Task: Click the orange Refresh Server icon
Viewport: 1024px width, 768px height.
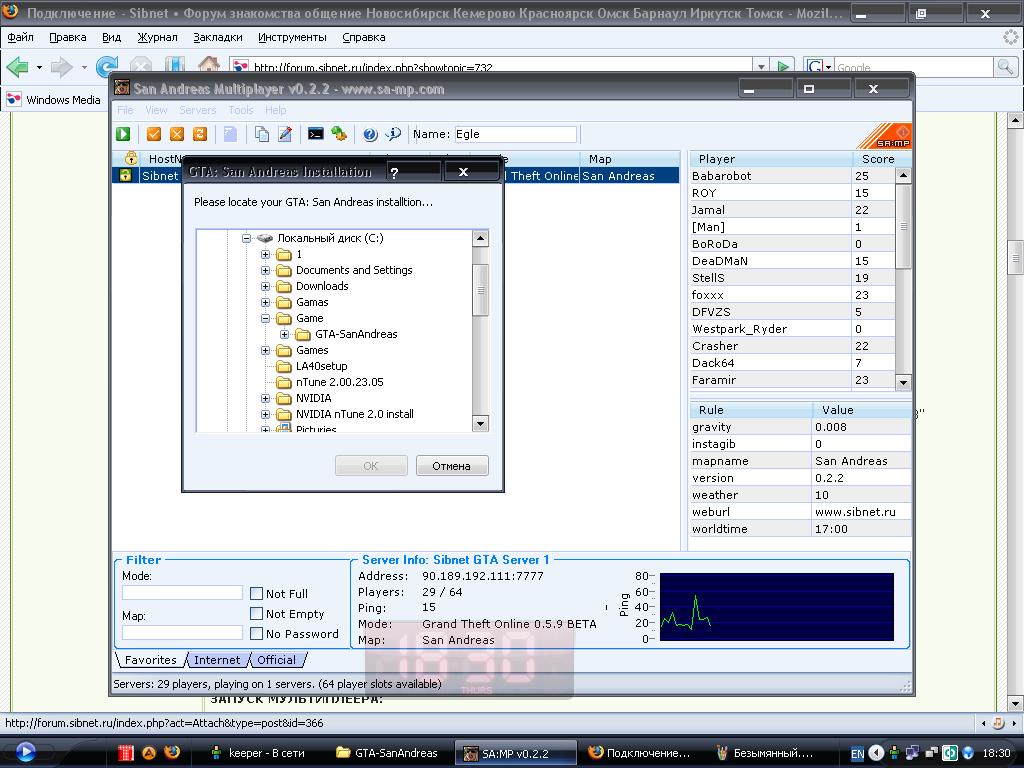Action: coord(200,134)
